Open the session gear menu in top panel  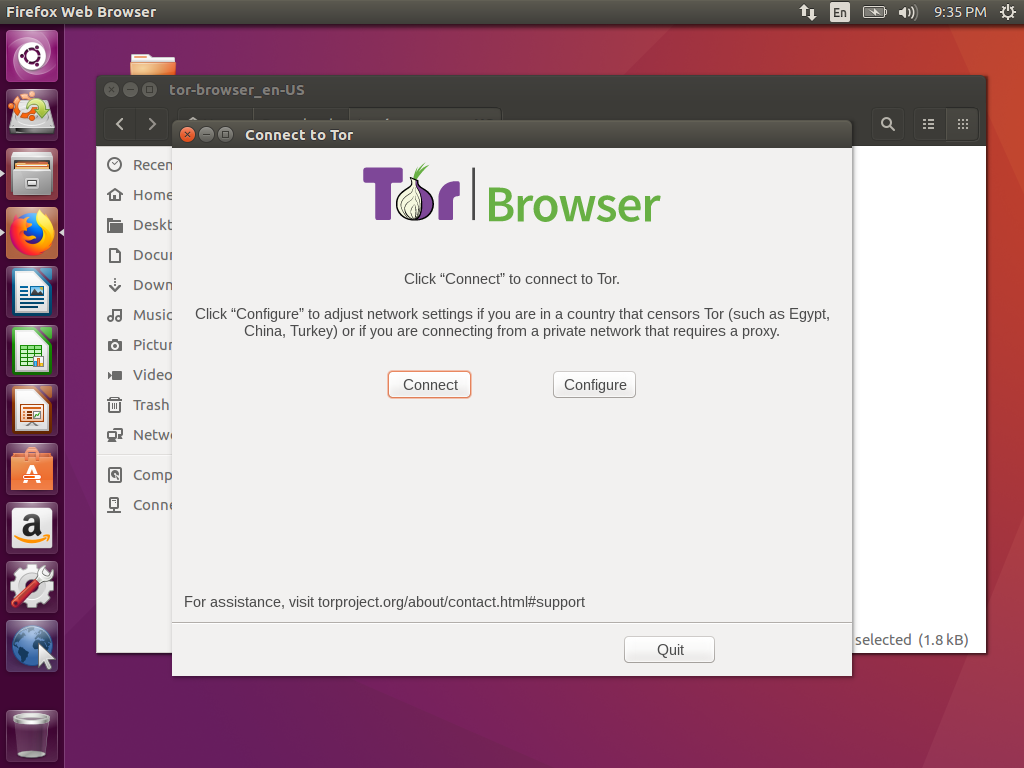[1008, 12]
